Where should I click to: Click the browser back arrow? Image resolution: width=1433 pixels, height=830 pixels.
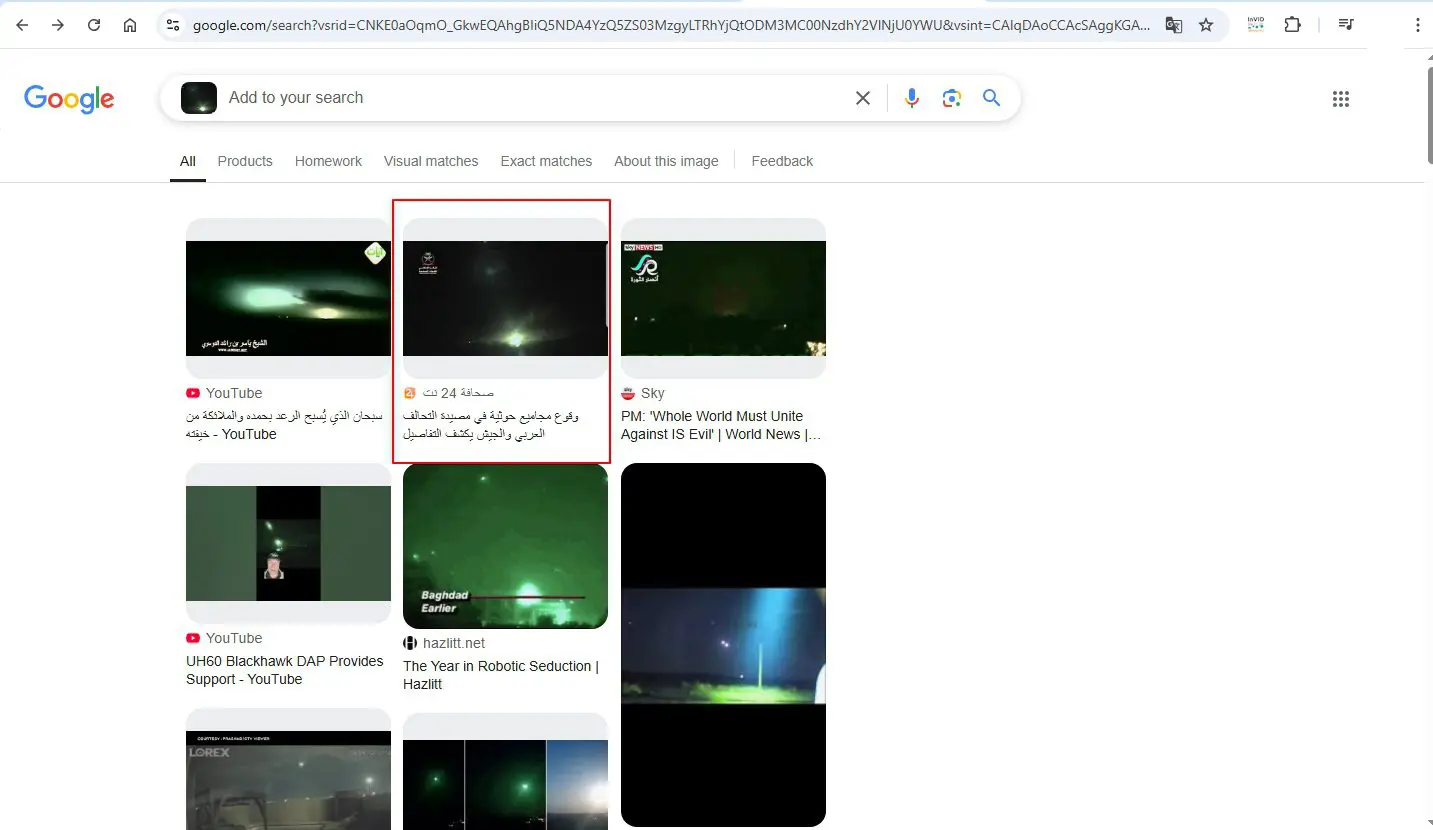click(x=22, y=25)
